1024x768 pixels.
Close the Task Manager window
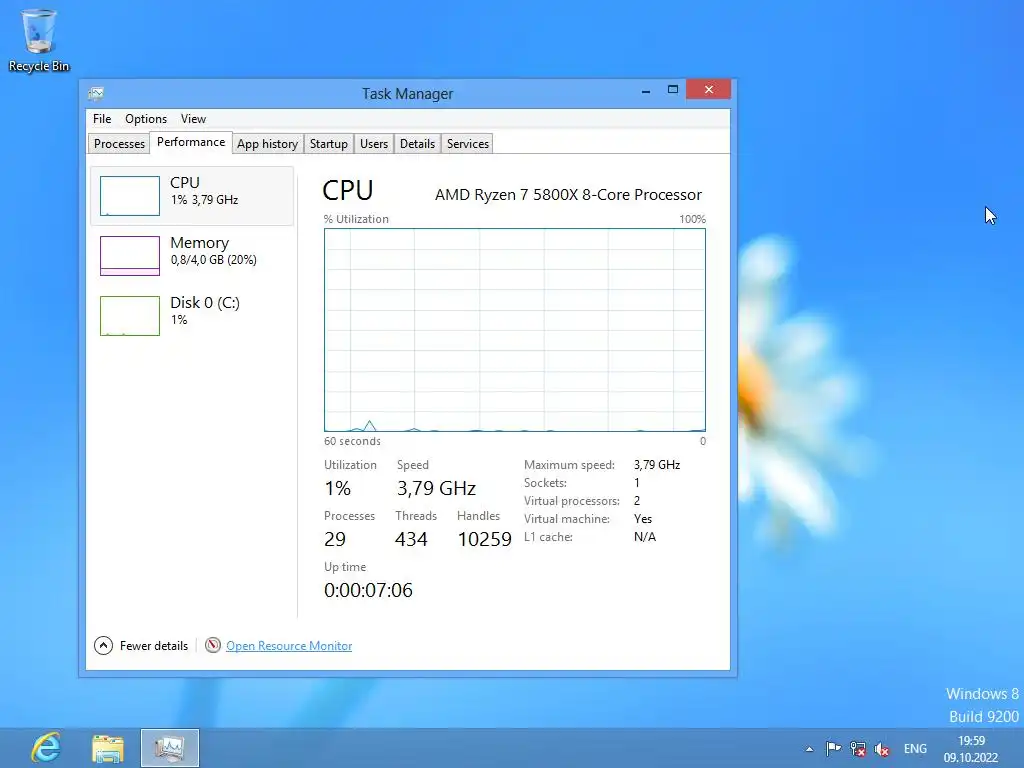(709, 89)
